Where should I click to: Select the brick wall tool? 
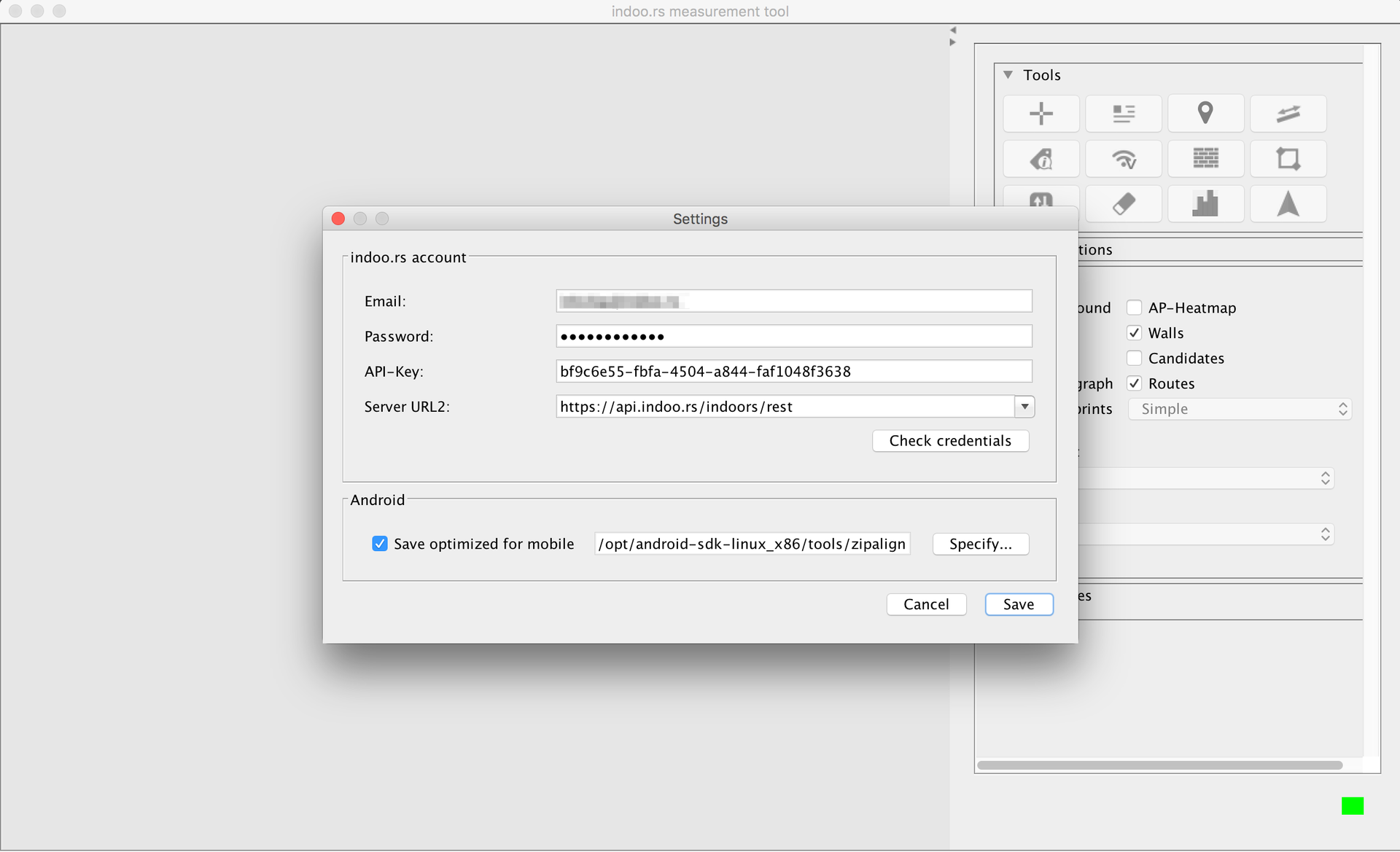click(1205, 159)
